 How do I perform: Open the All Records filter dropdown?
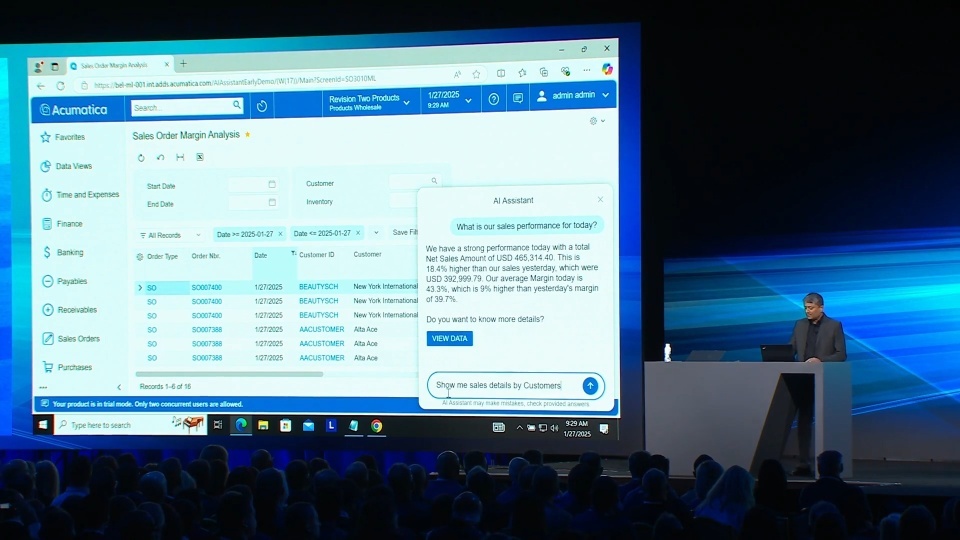pos(168,236)
